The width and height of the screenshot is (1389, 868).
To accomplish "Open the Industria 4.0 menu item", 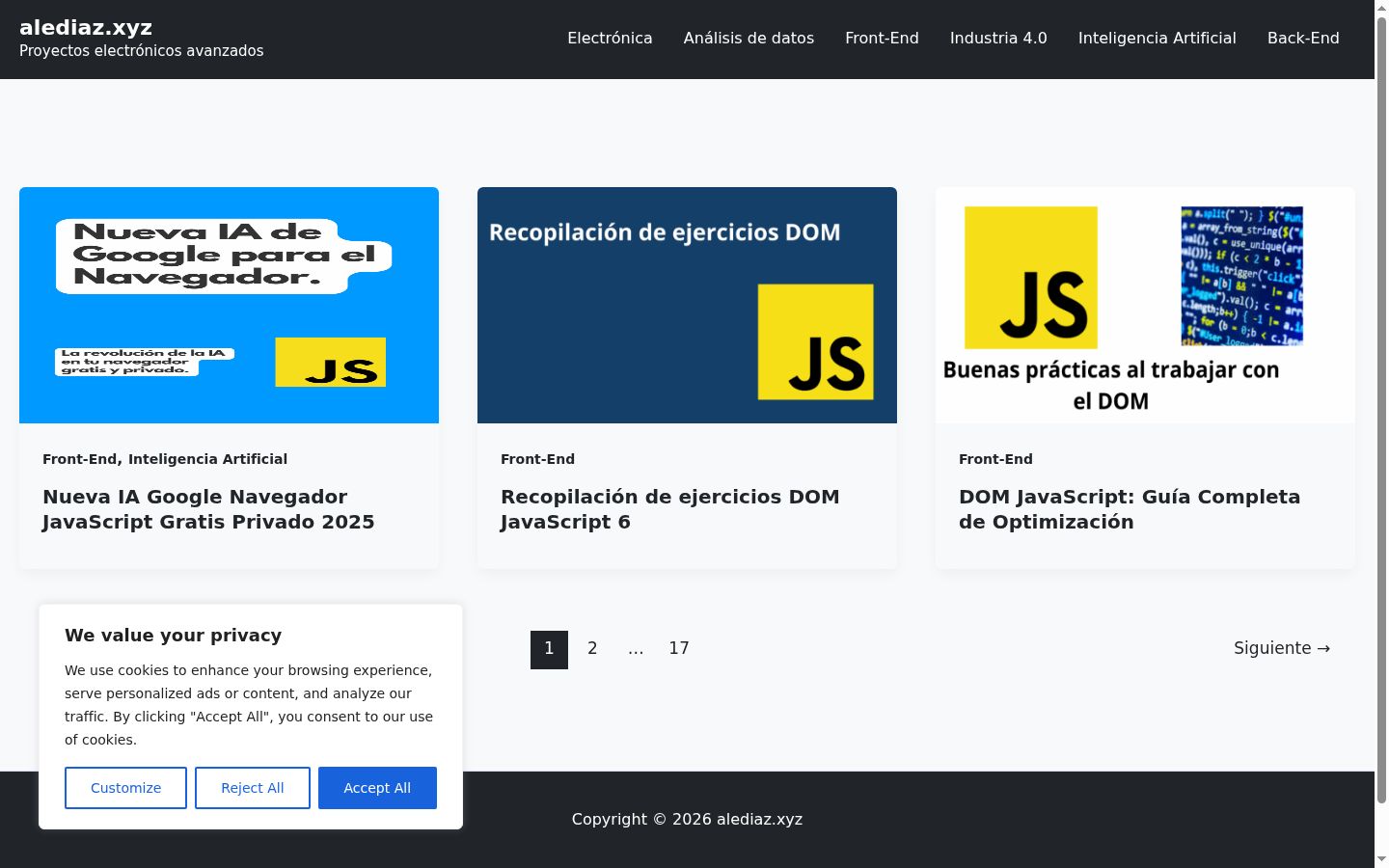I will point(998,39).
